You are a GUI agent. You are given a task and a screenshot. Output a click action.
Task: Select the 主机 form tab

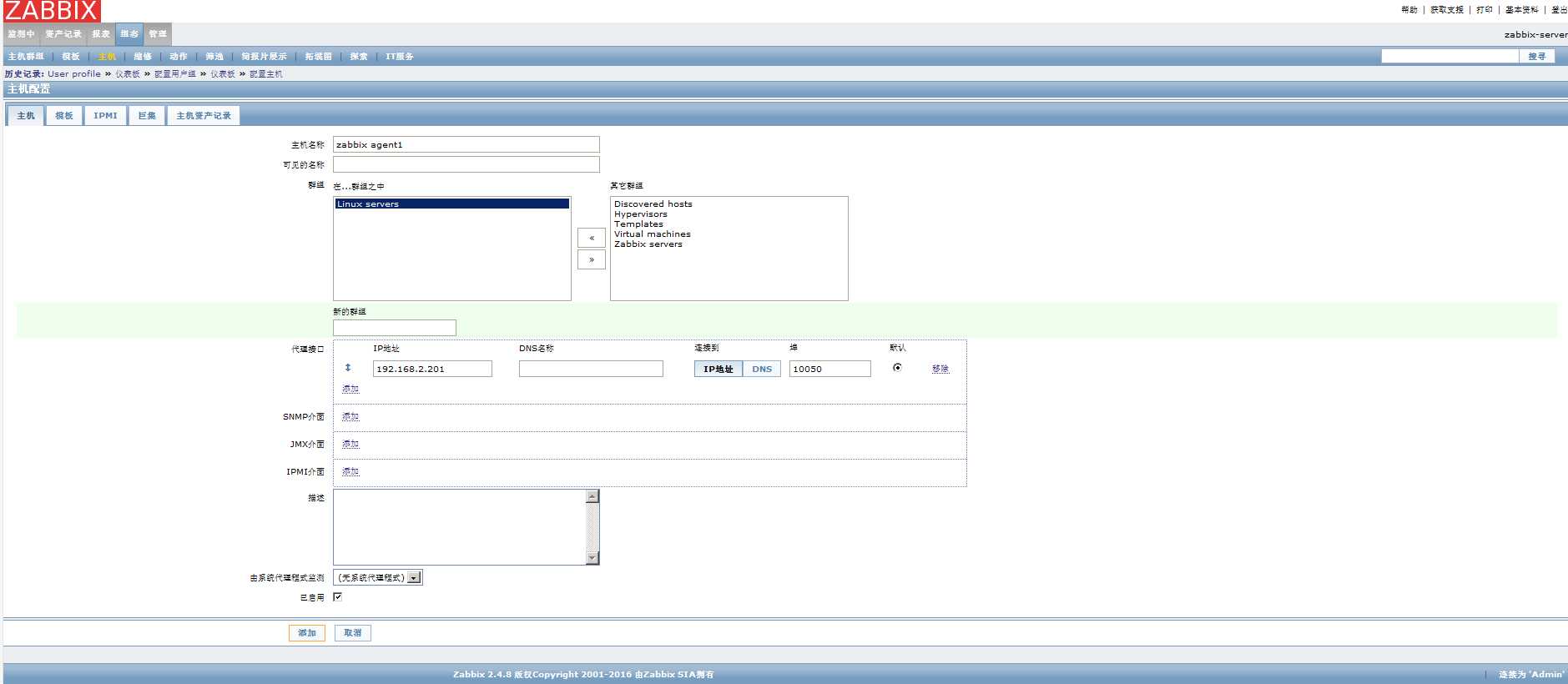26,116
